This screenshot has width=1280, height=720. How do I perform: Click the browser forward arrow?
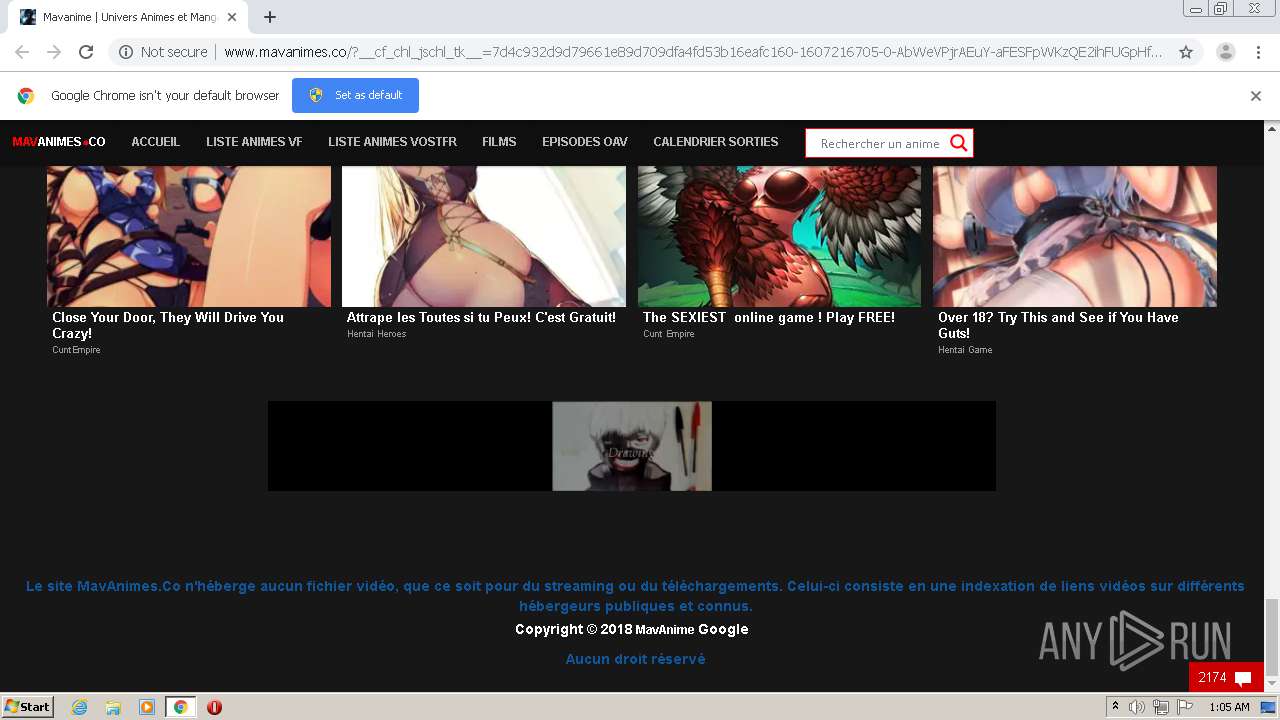[54, 52]
